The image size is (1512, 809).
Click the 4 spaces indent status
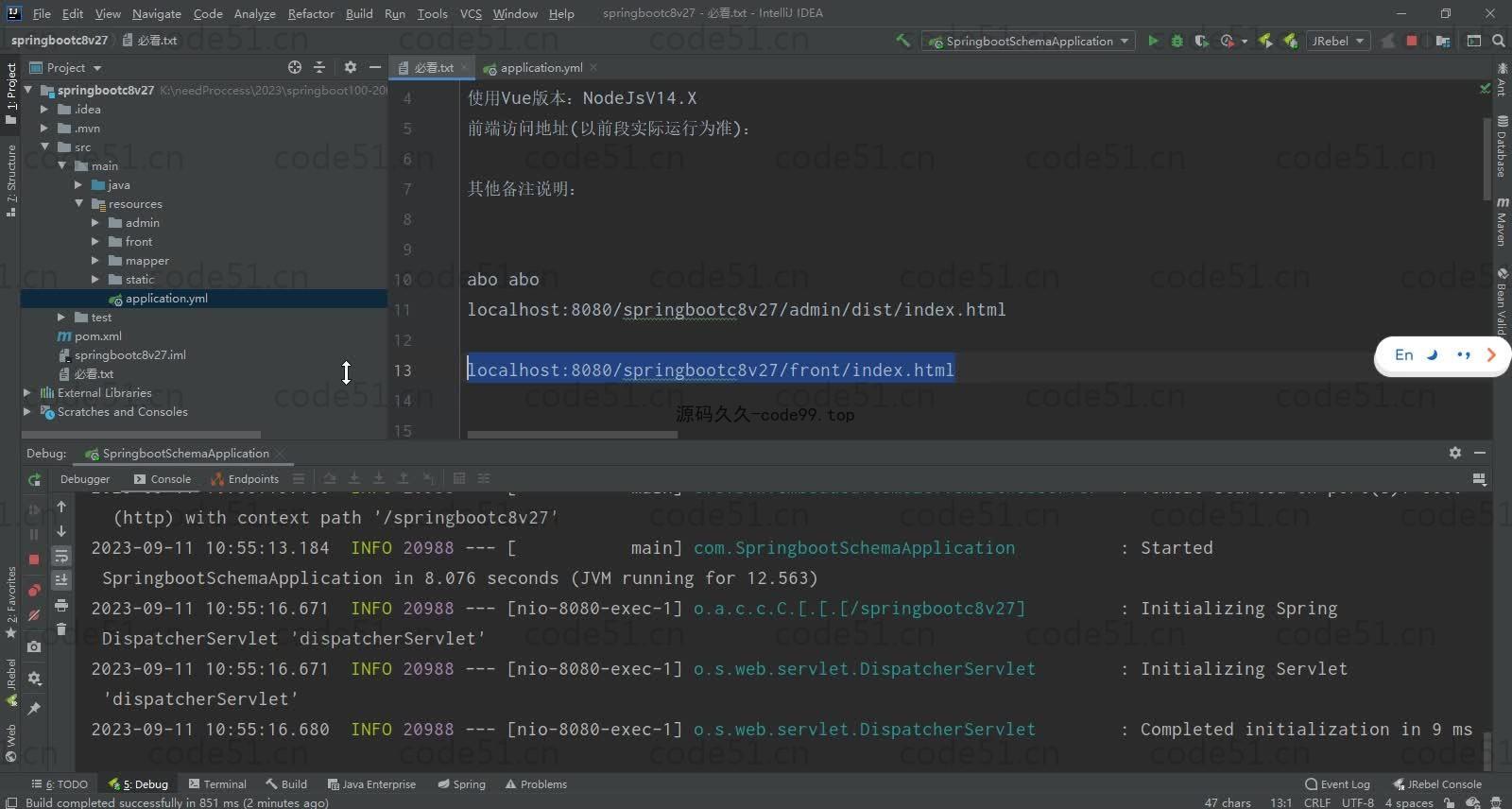pos(1408,802)
